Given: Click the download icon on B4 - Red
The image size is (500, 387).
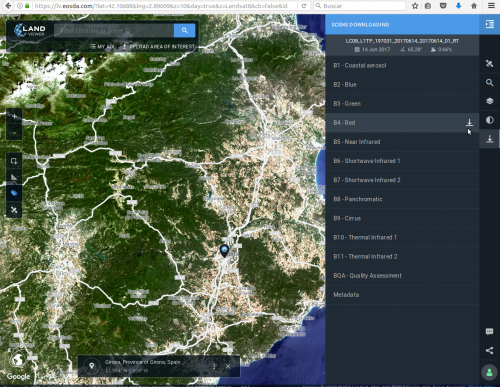Looking at the screenshot, I should 469,123.
